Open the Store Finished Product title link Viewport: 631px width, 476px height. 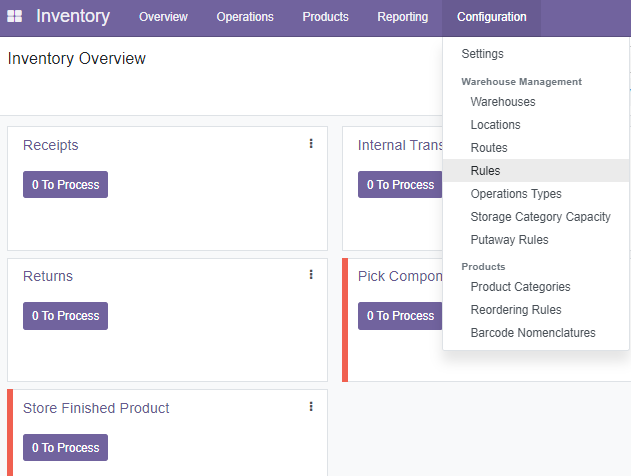pos(96,408)
